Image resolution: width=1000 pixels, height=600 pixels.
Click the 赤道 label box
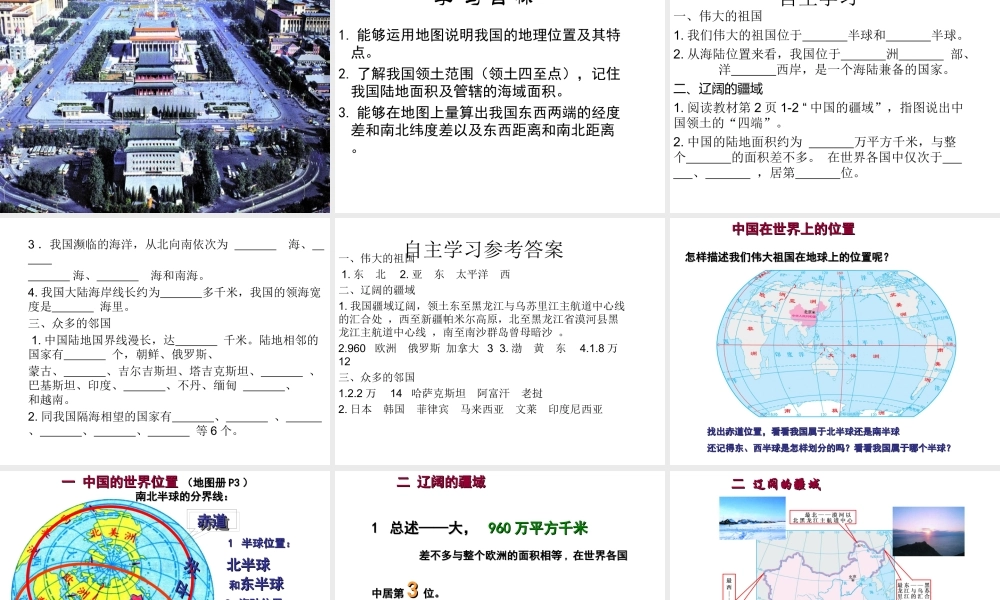click(x=213, y=522)
